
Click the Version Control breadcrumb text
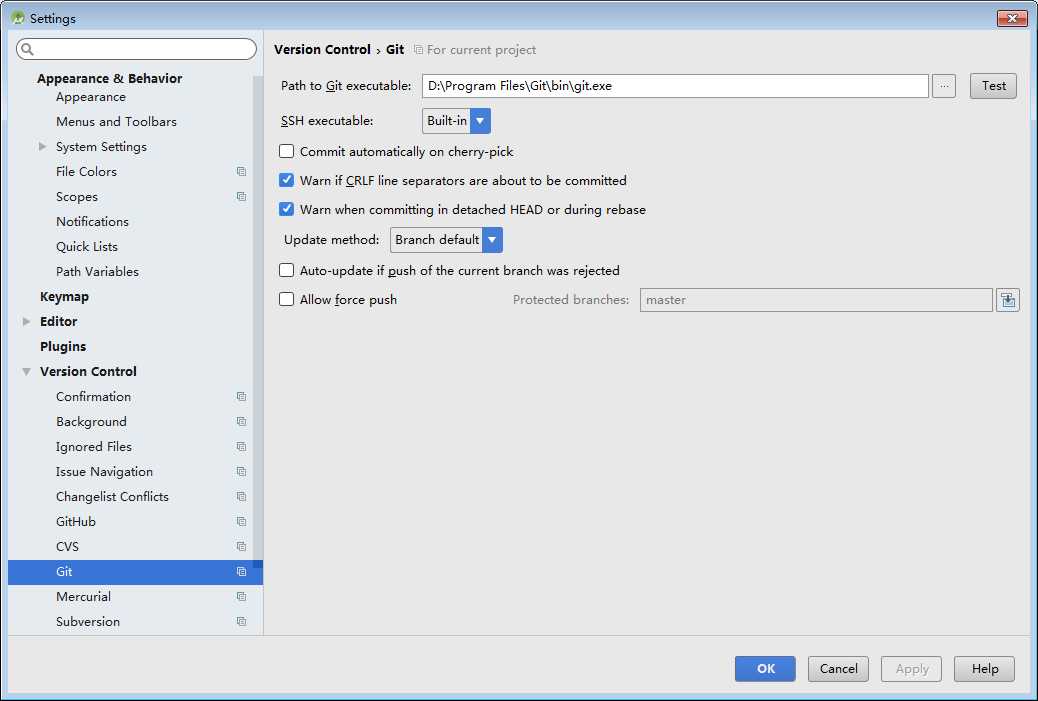[322, 50]
